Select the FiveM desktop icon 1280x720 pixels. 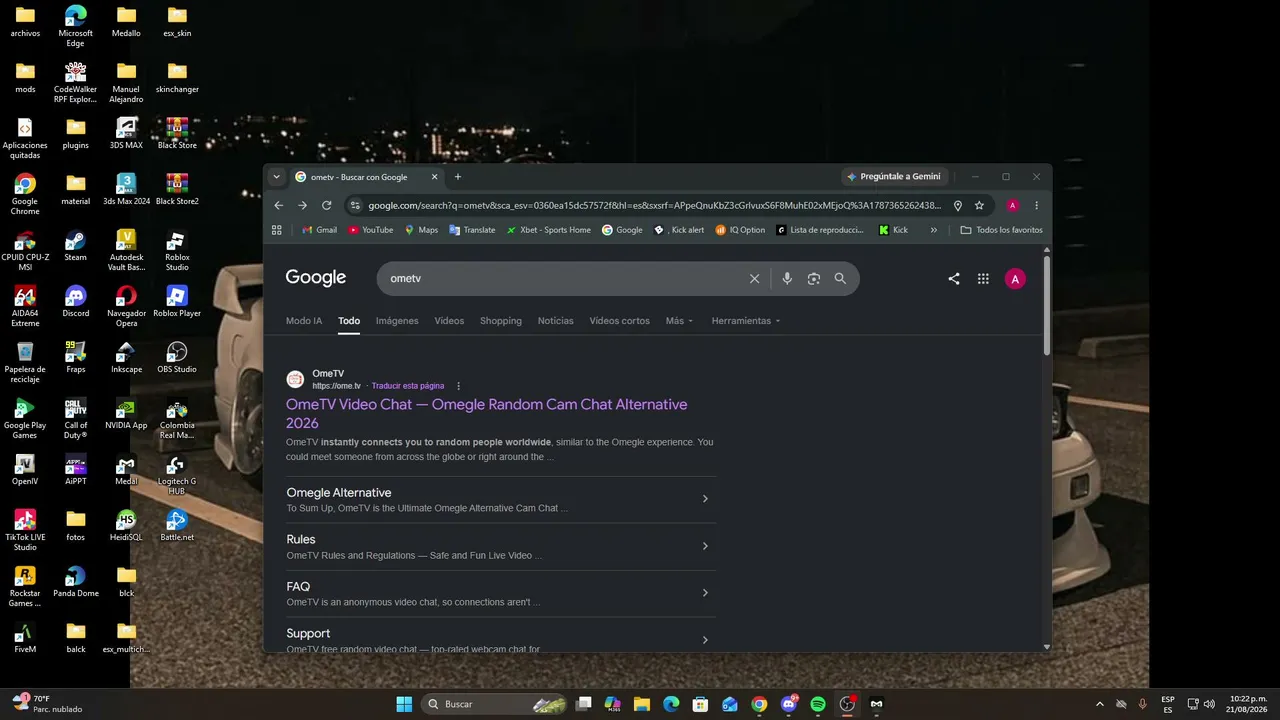click(25, 638)
